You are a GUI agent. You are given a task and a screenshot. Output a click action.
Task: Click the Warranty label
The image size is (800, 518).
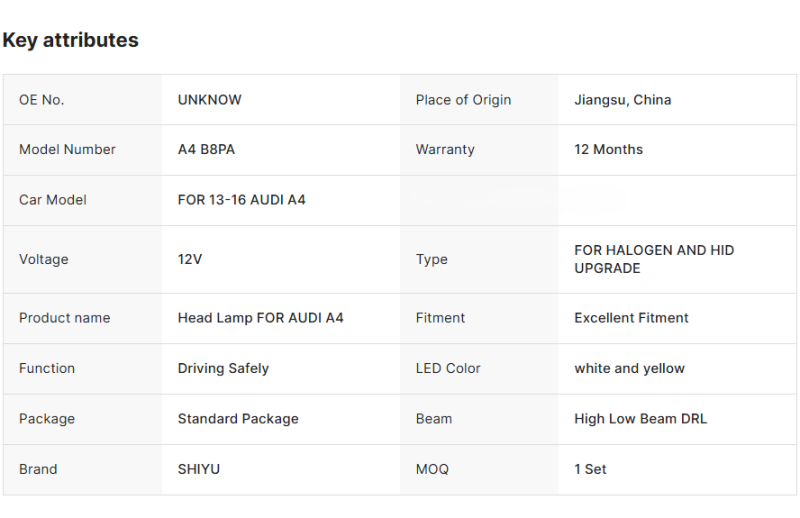(445, 150)
